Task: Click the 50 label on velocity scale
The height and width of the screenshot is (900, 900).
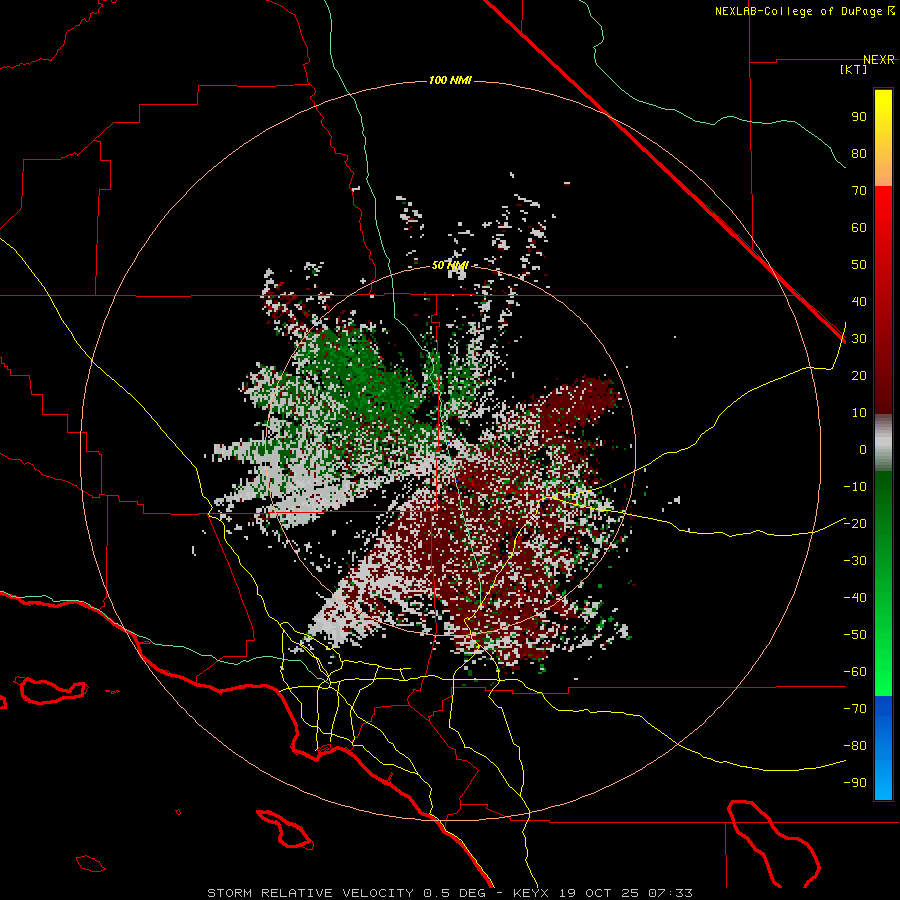Action: (859, 265)
